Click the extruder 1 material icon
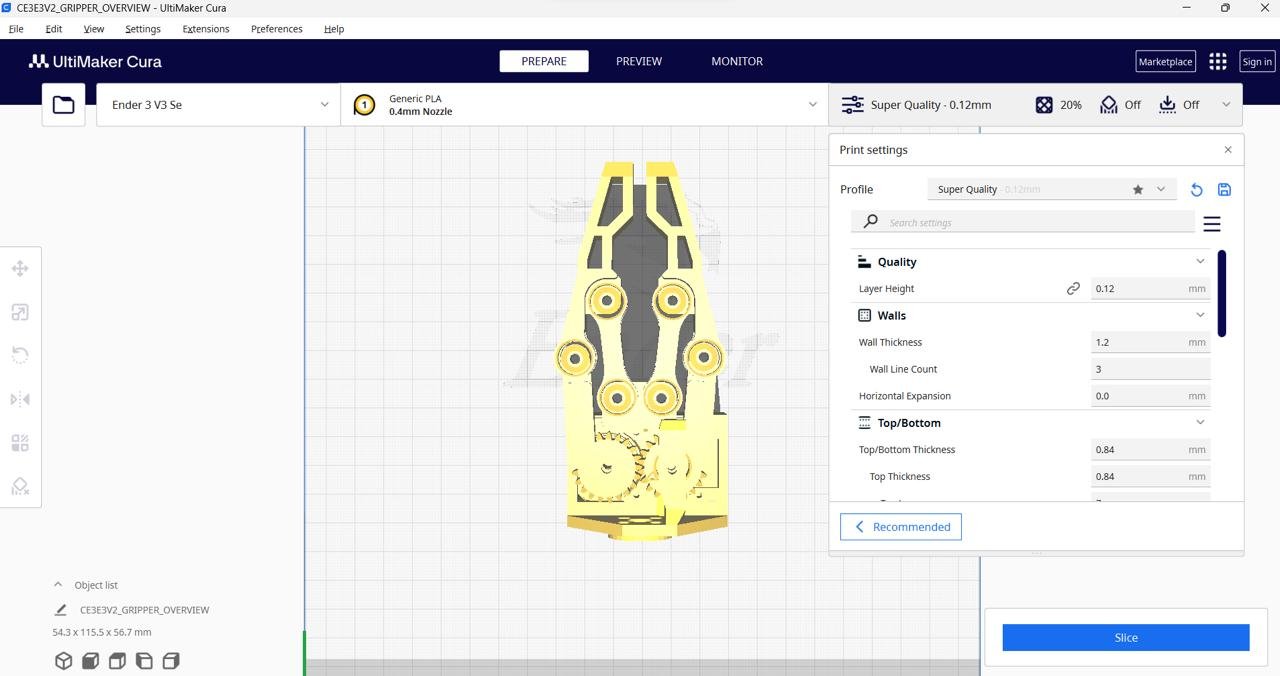 (364, 105)
